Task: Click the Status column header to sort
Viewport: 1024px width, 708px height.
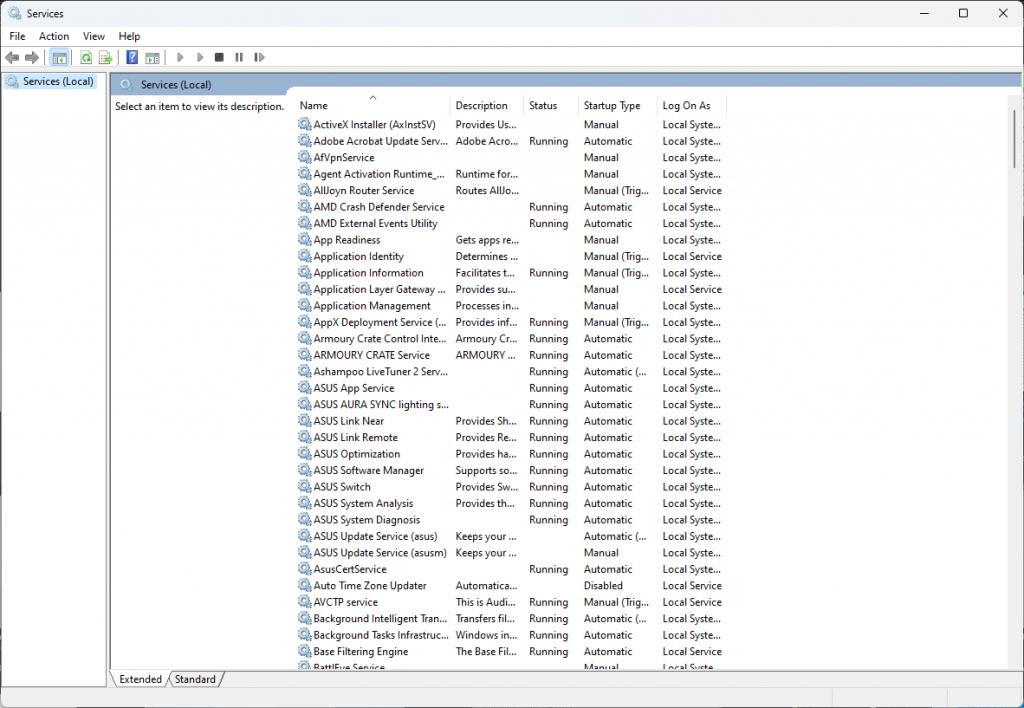Action: (543, 105)
